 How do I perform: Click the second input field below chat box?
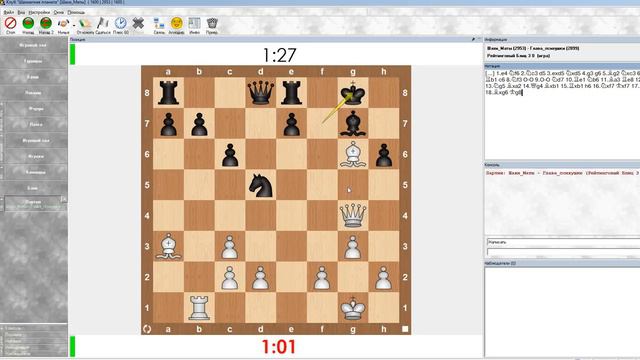563,252
